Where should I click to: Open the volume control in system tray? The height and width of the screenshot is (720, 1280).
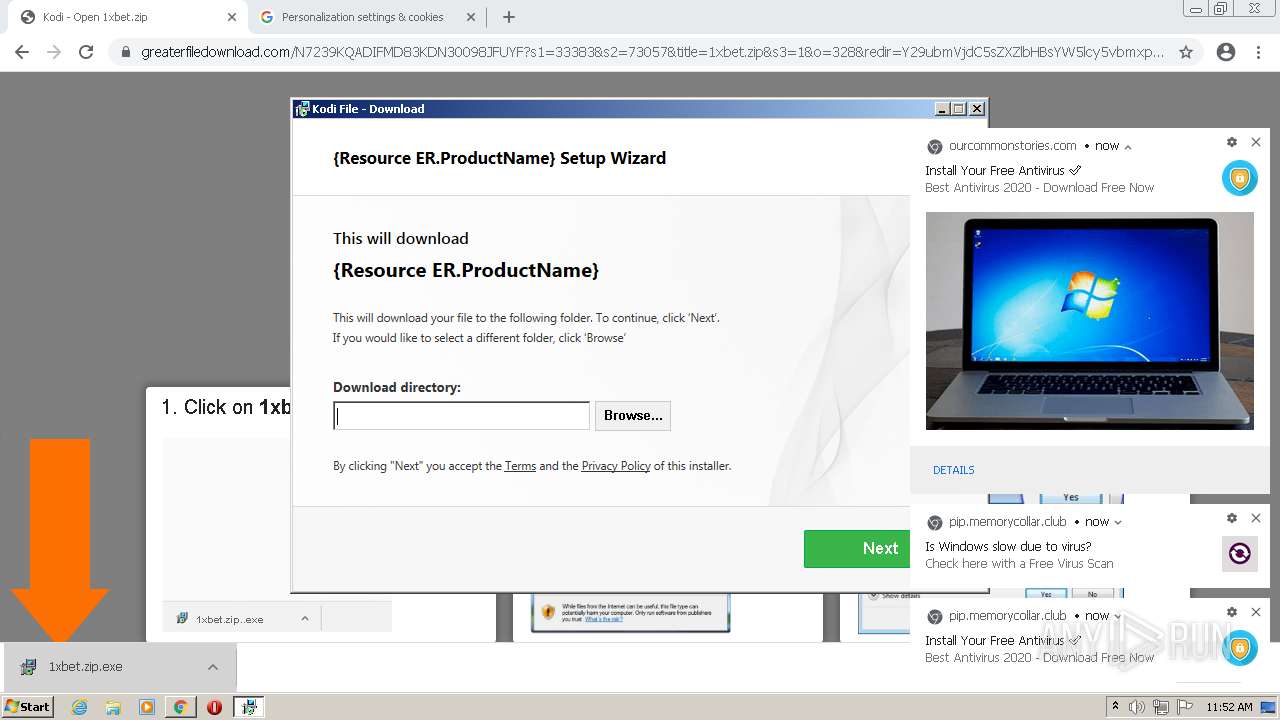(1137, 707)
